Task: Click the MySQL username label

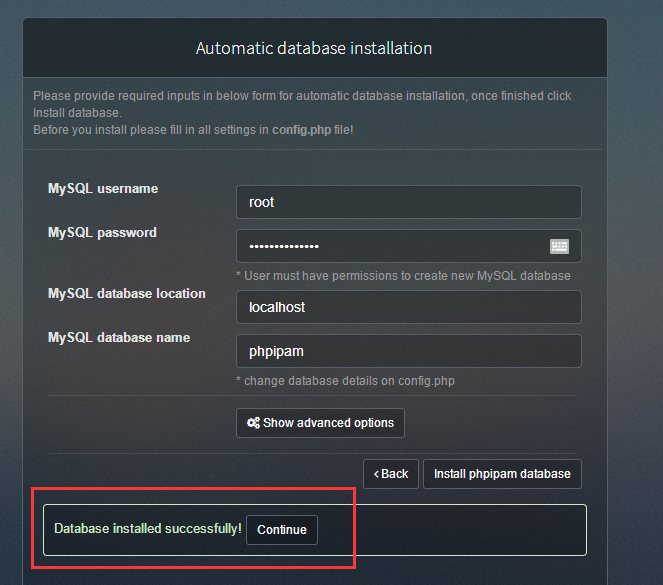Action: [103, 189]
